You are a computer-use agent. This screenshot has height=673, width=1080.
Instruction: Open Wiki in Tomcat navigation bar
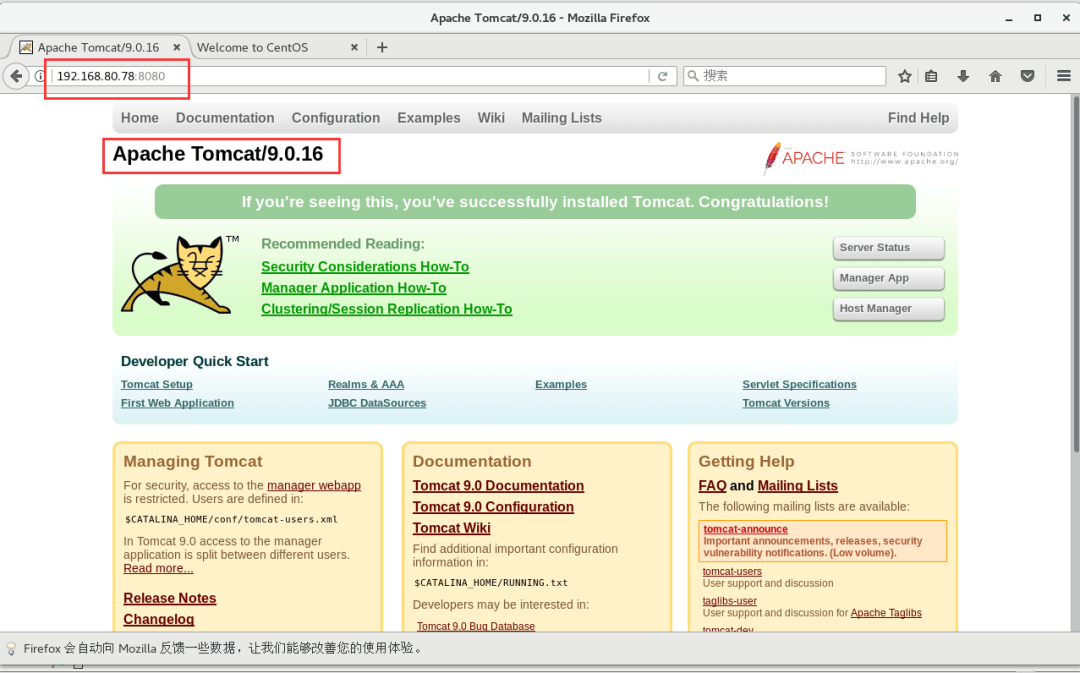[x=491, y=118]
